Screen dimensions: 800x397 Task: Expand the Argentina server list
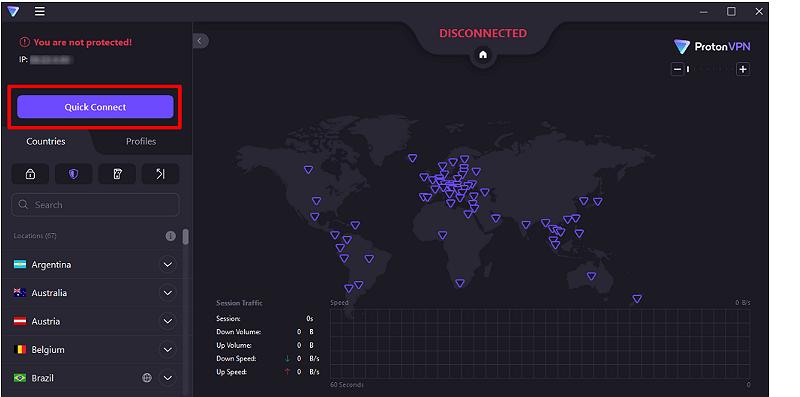(x=167, y=265)
